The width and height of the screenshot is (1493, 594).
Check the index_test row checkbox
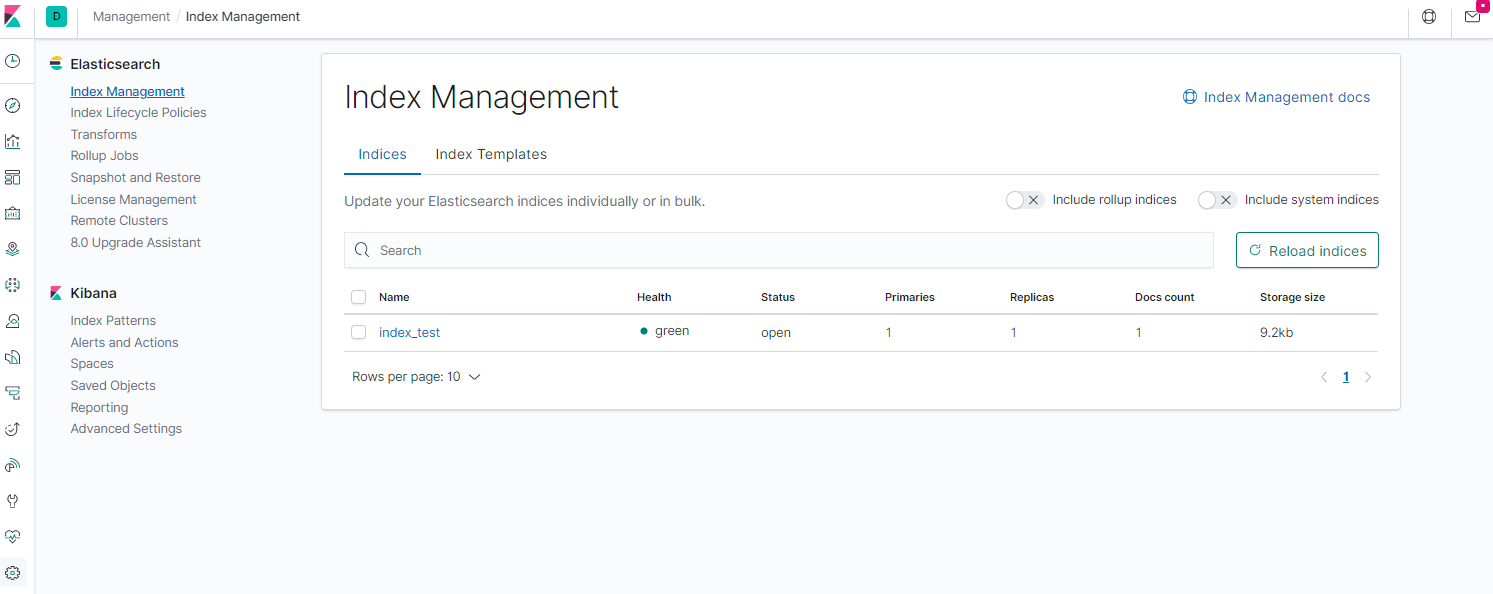[358, 332]
